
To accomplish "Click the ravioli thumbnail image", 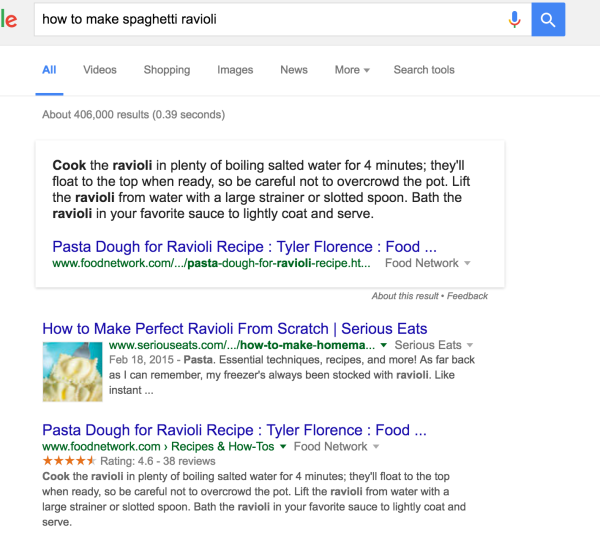I will (x=72, y=372).
